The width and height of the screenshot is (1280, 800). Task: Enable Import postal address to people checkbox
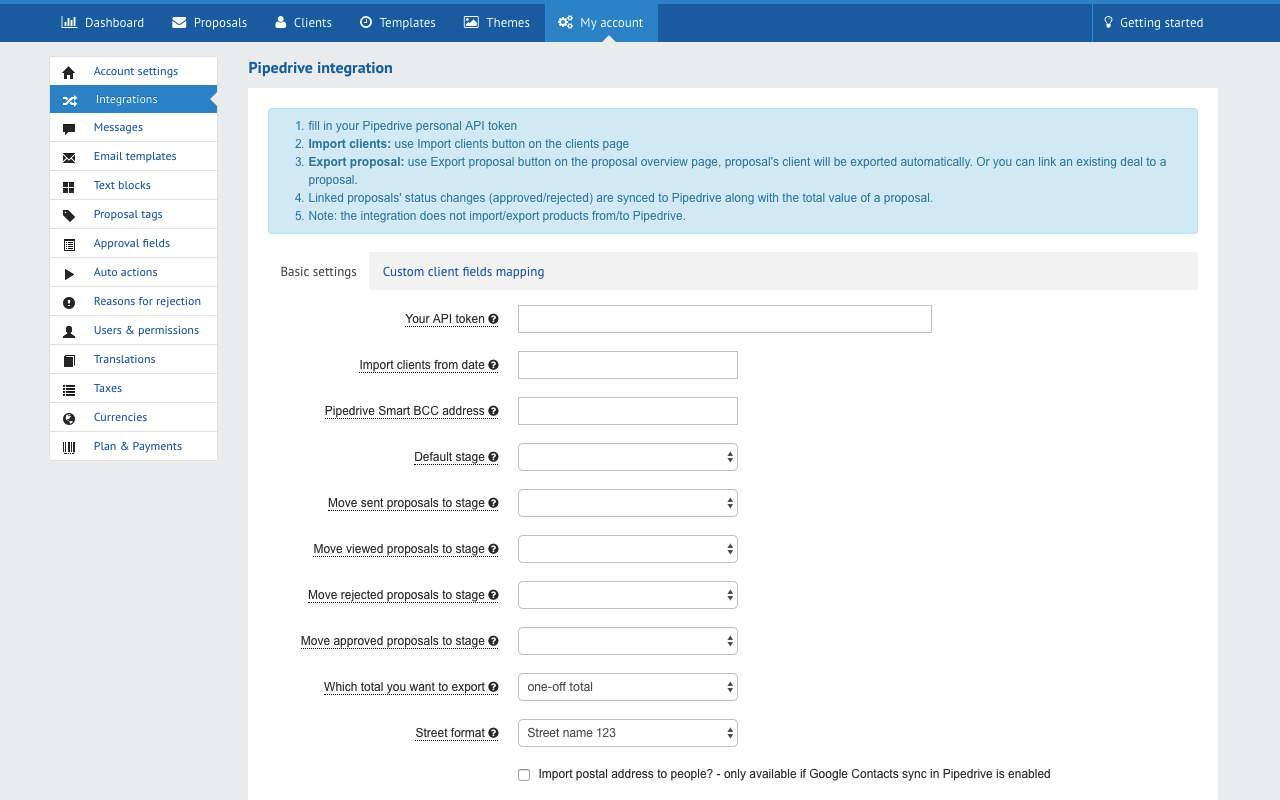pos(524,775)
